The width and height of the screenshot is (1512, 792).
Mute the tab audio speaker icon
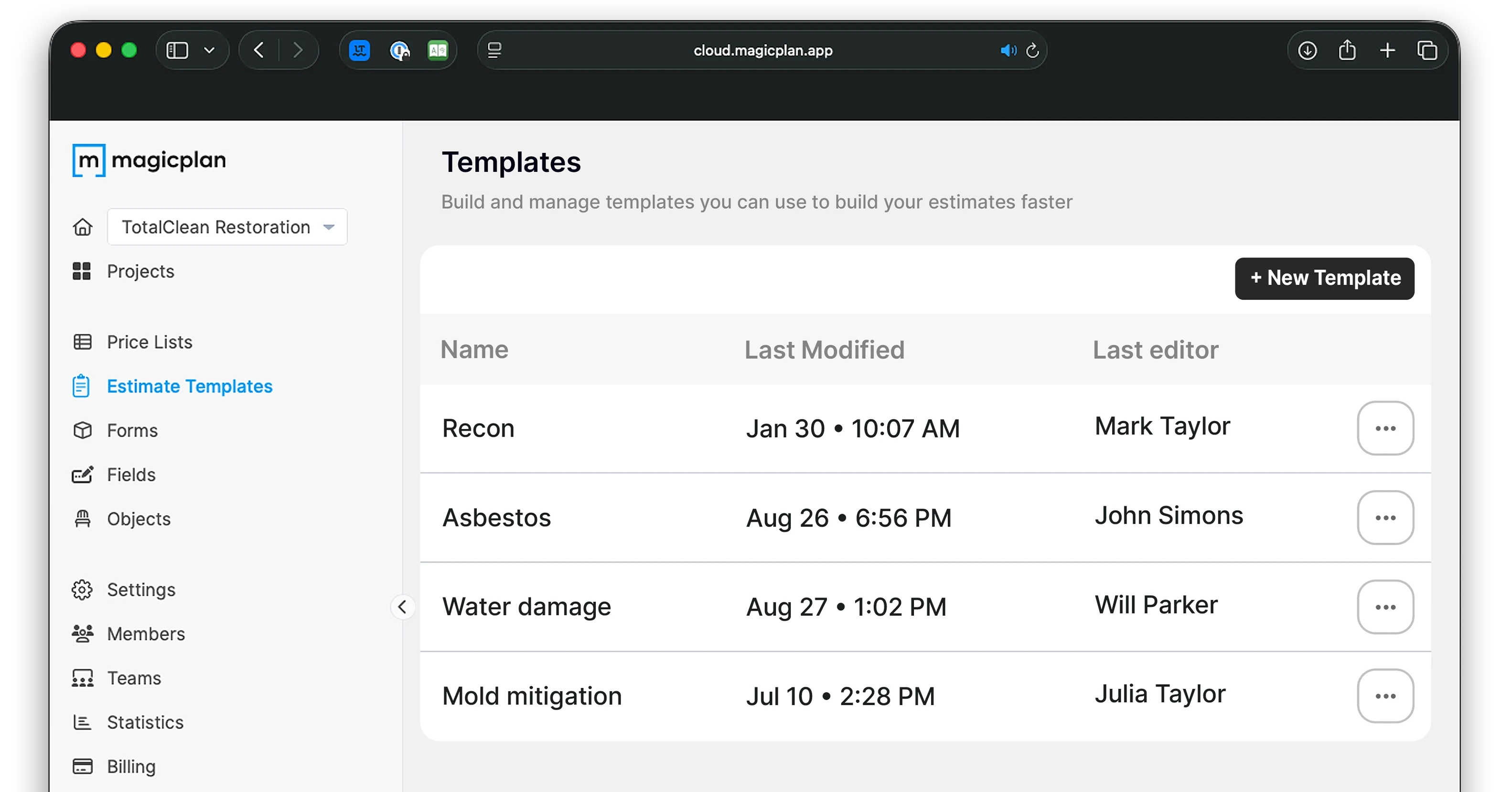(x=1008, y=51)
